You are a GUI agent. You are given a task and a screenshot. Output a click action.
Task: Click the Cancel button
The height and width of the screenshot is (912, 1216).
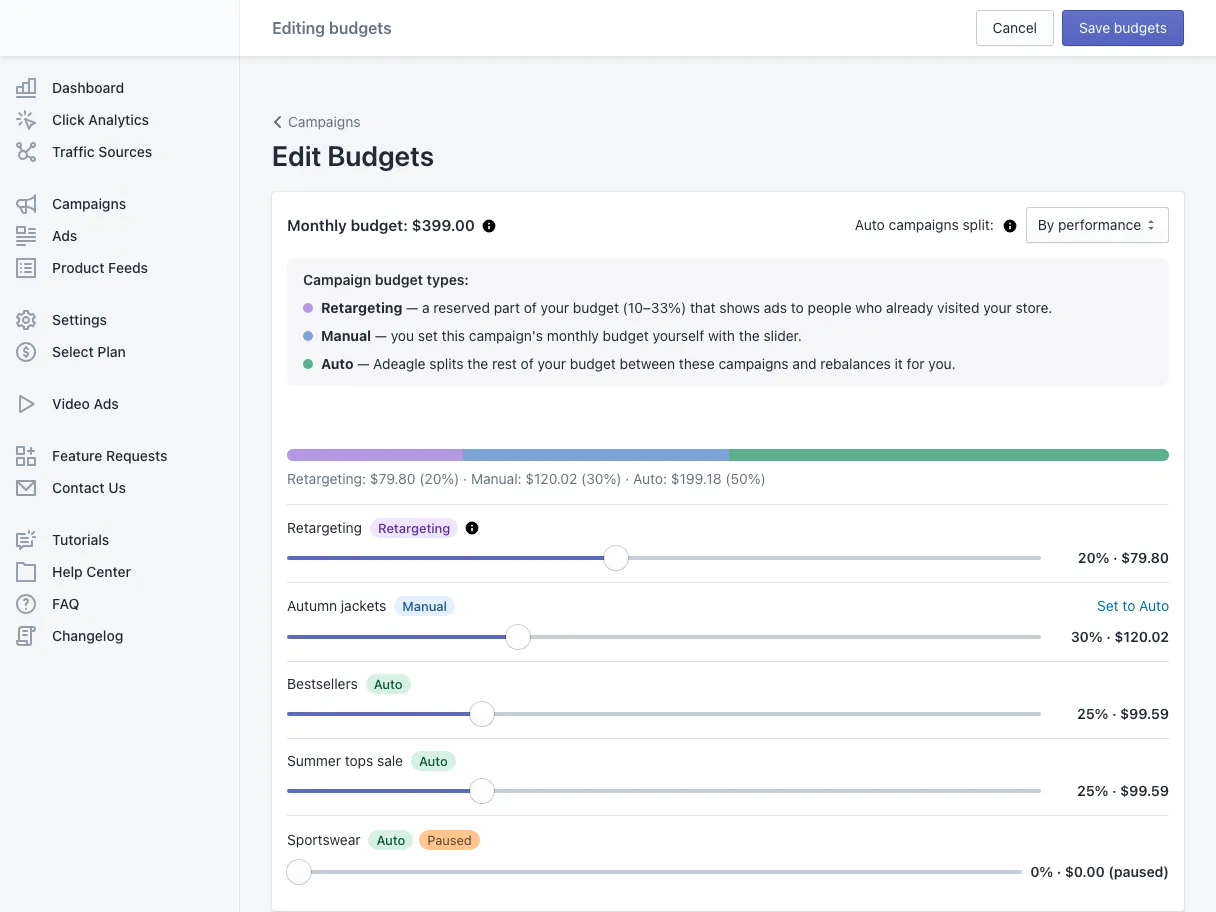point(1014,28)
